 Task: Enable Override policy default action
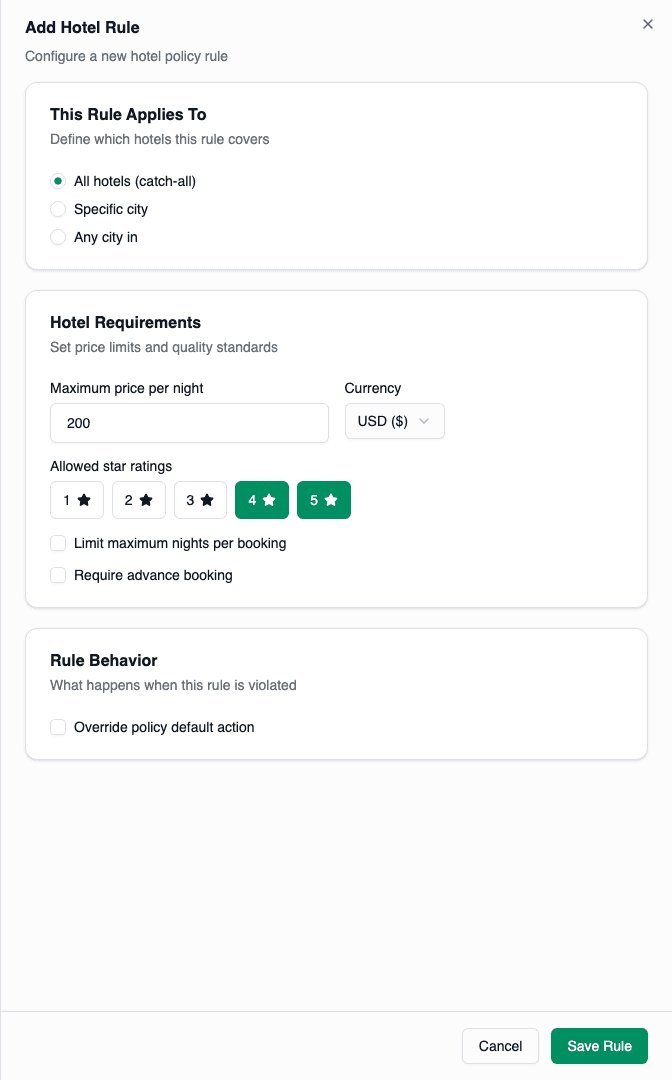pos(58,727)
